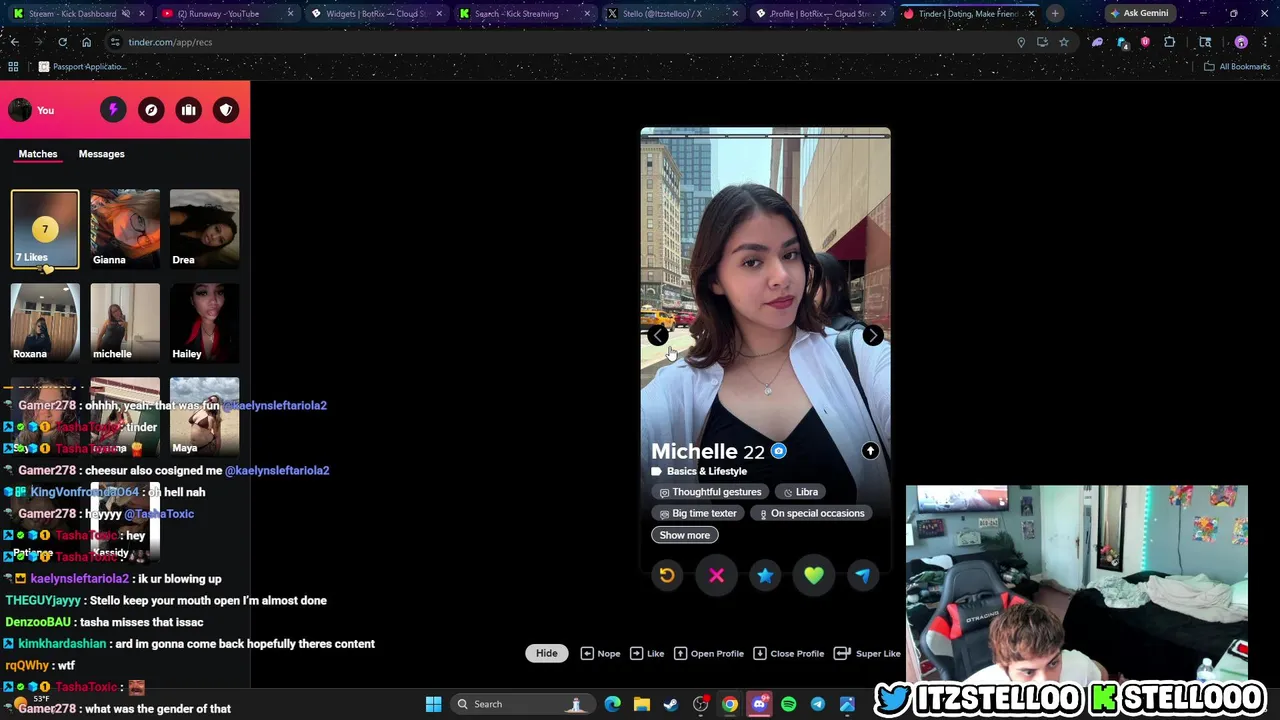Viewport: 1280px width, 720px height.
Task: Click the green heart Like button
Action: pyautogui.click(x=814, y=575)
